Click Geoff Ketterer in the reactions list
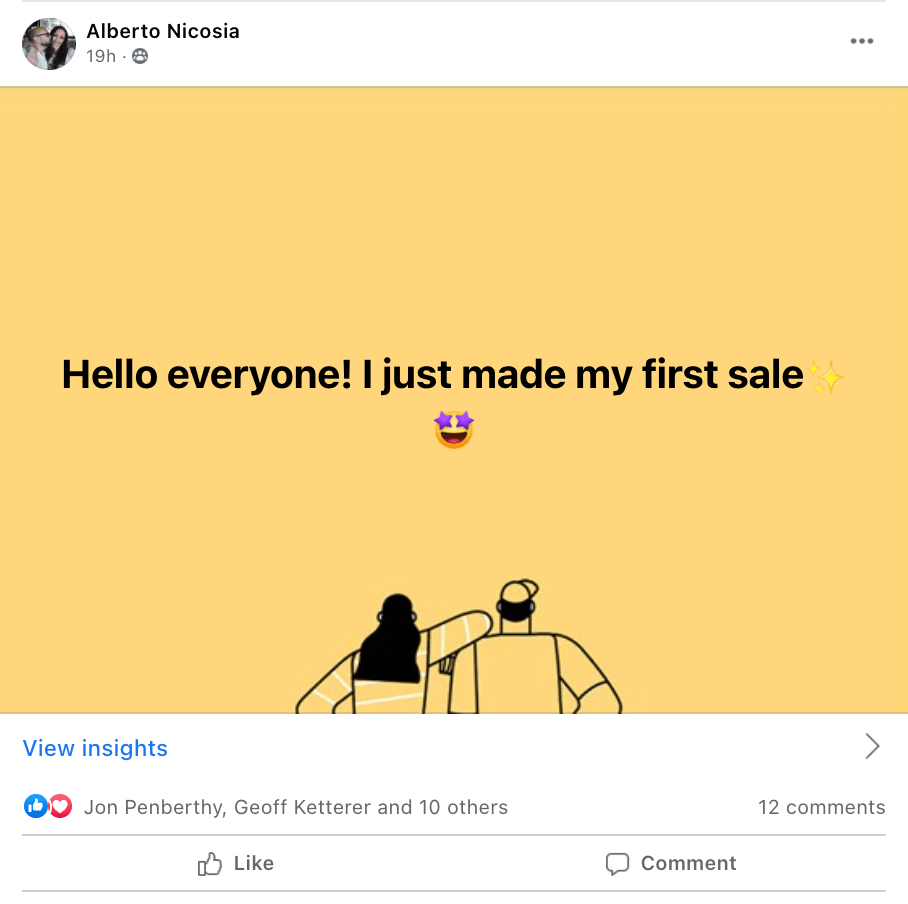This screenshot has width=908, height=904. click(x=303, y=807)
